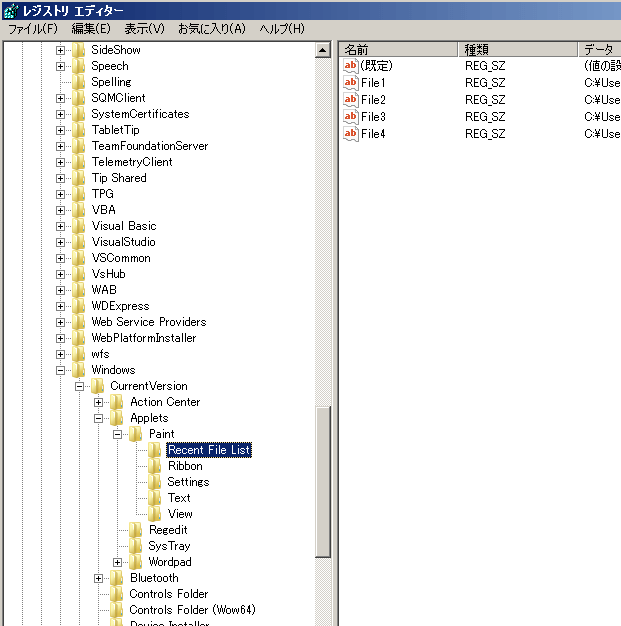Select the (既定) default value
621x626 pixels.
(x=376, y=65)
